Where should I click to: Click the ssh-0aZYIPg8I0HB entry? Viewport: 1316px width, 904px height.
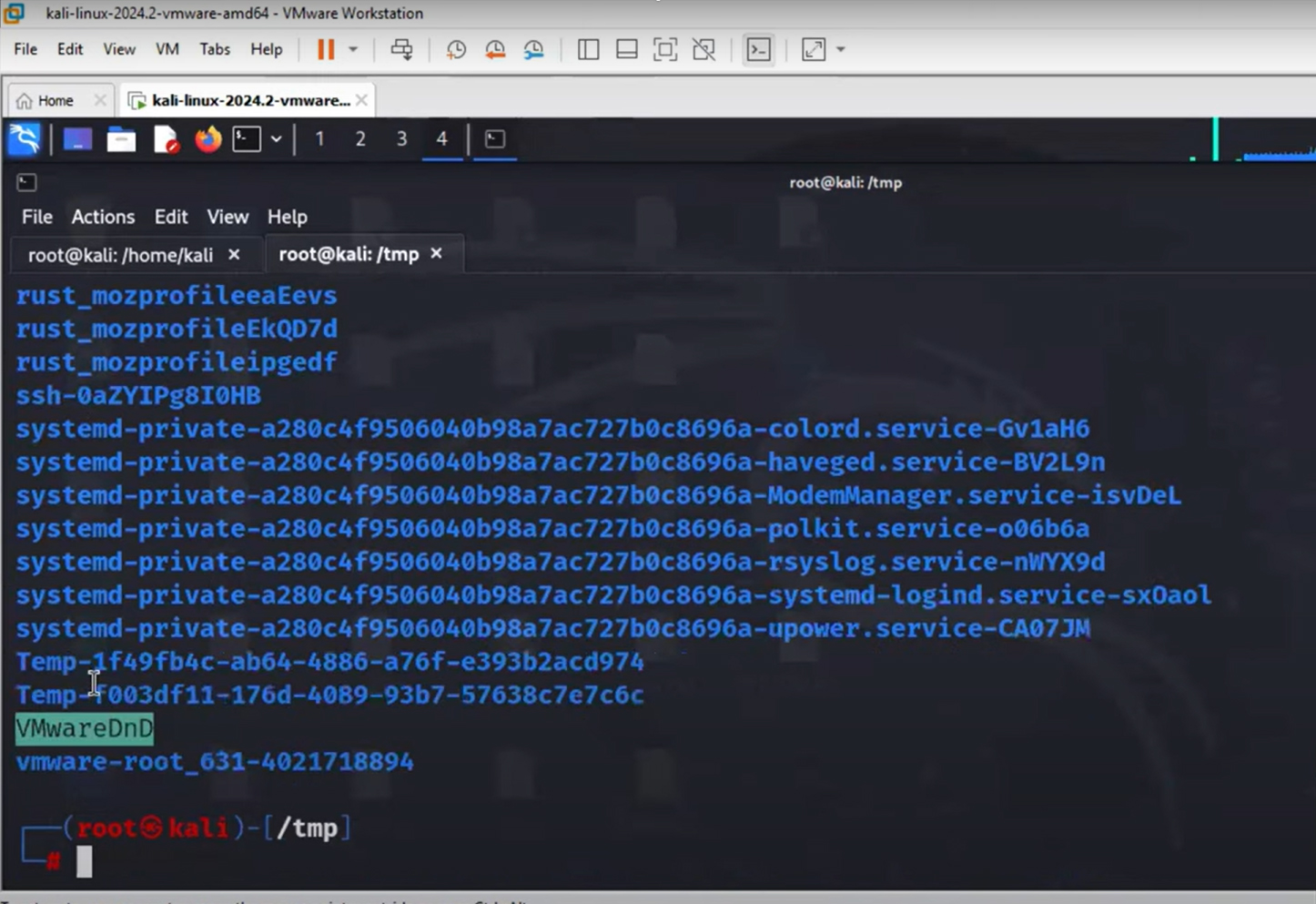(x=138, y=395)
